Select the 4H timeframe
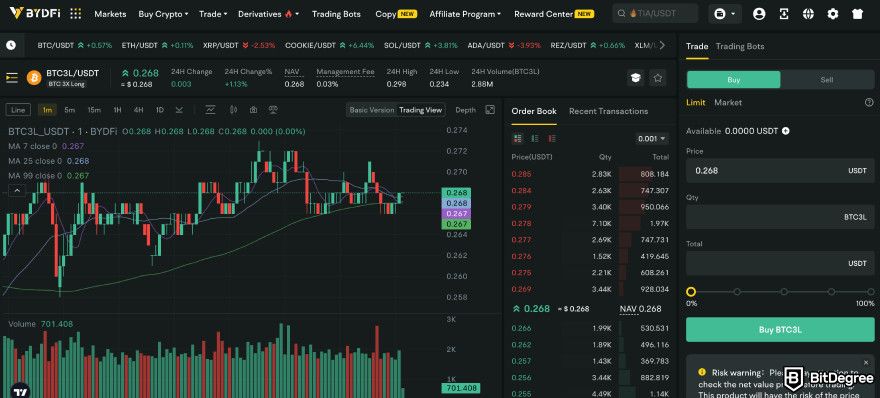 138,110
